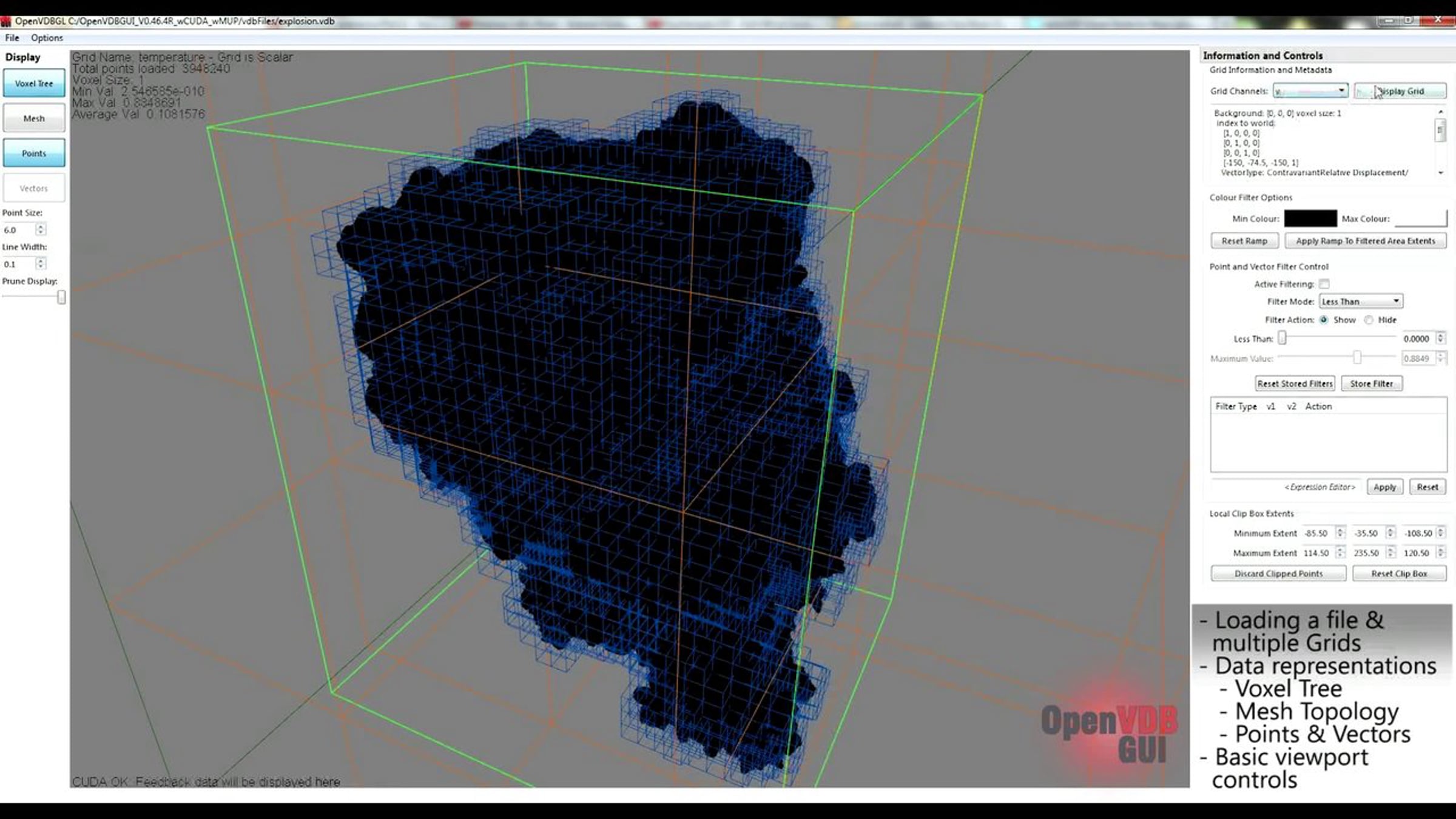Click the Reset Ramp button
Screen dimensions: 1456x819
pyautogui.click(x=1245, y=241)
